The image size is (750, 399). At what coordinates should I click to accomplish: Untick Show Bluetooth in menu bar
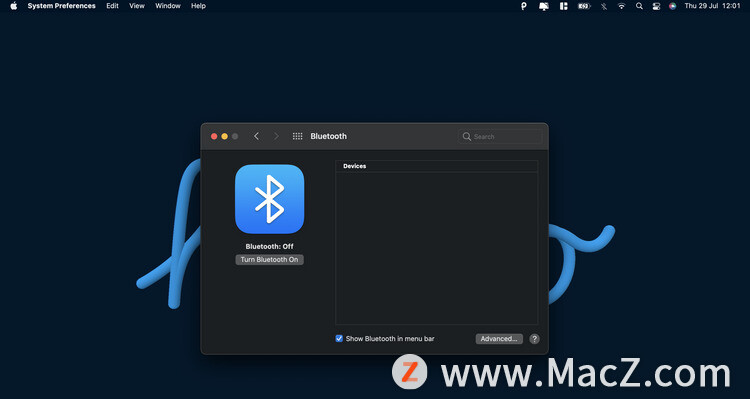point(339,339)
